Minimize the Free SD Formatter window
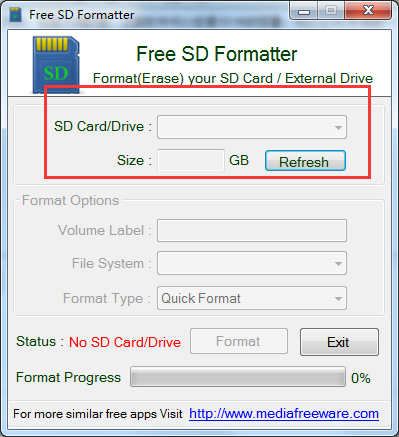 point(304,11)
